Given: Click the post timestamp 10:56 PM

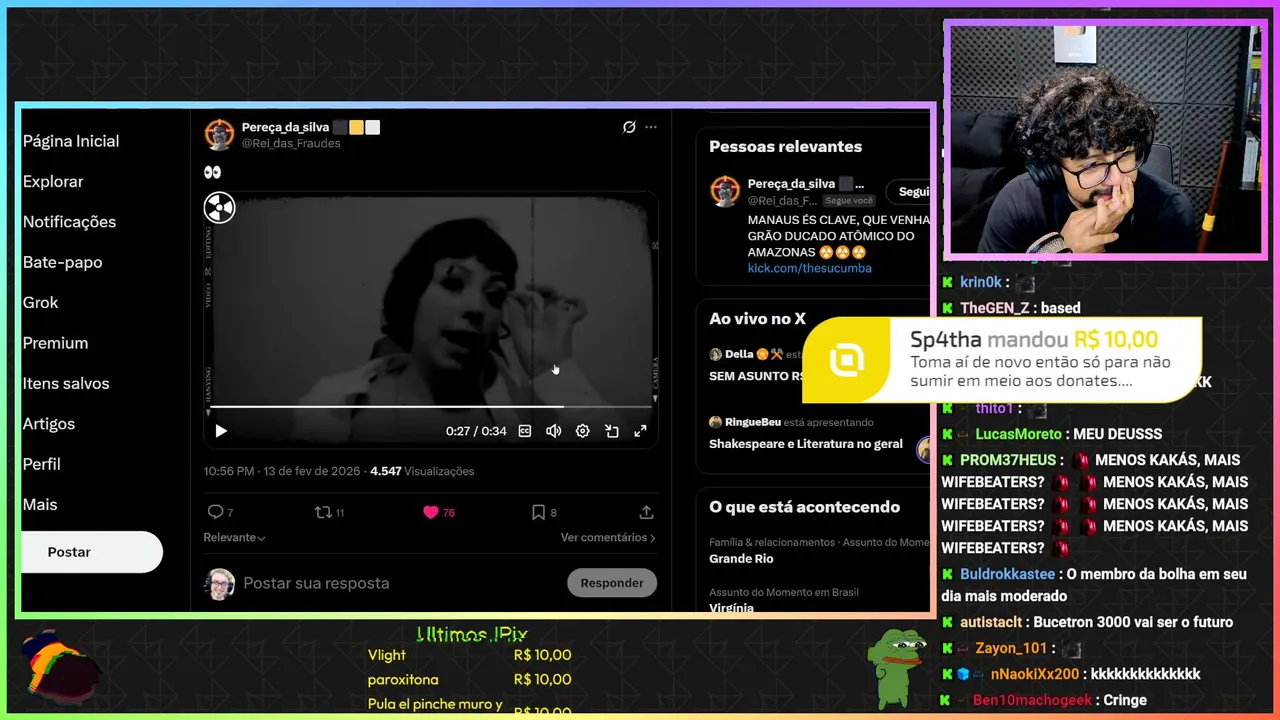Looking at the screenshot, I should tap(283, 471).
